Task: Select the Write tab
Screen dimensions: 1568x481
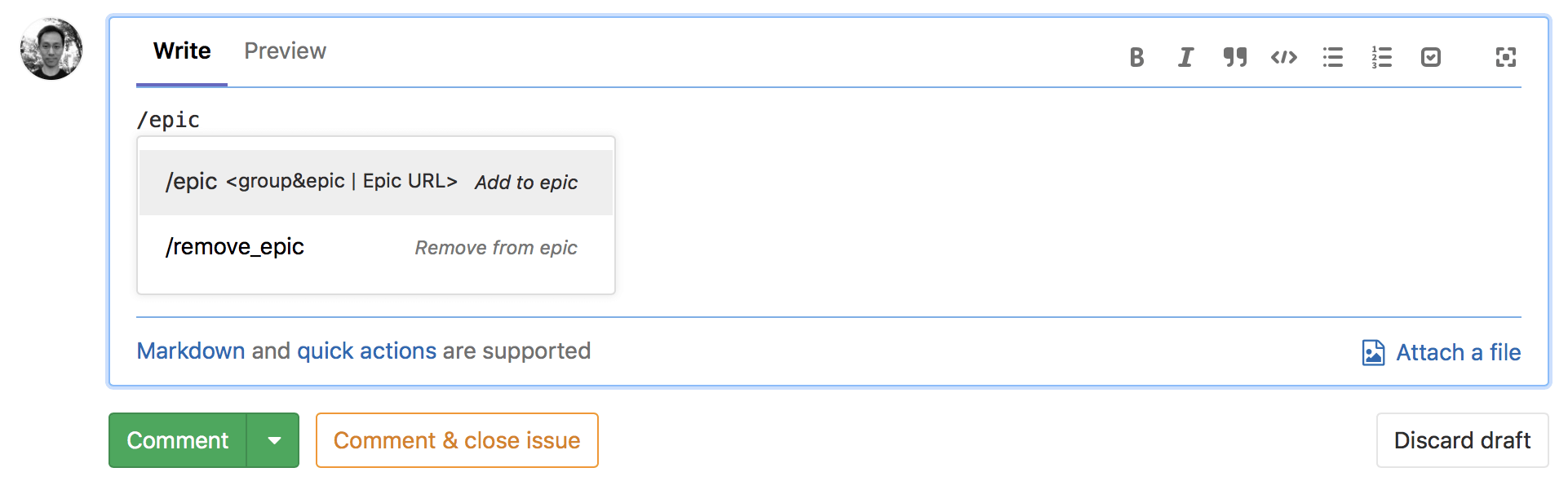Action: point(181,51)
